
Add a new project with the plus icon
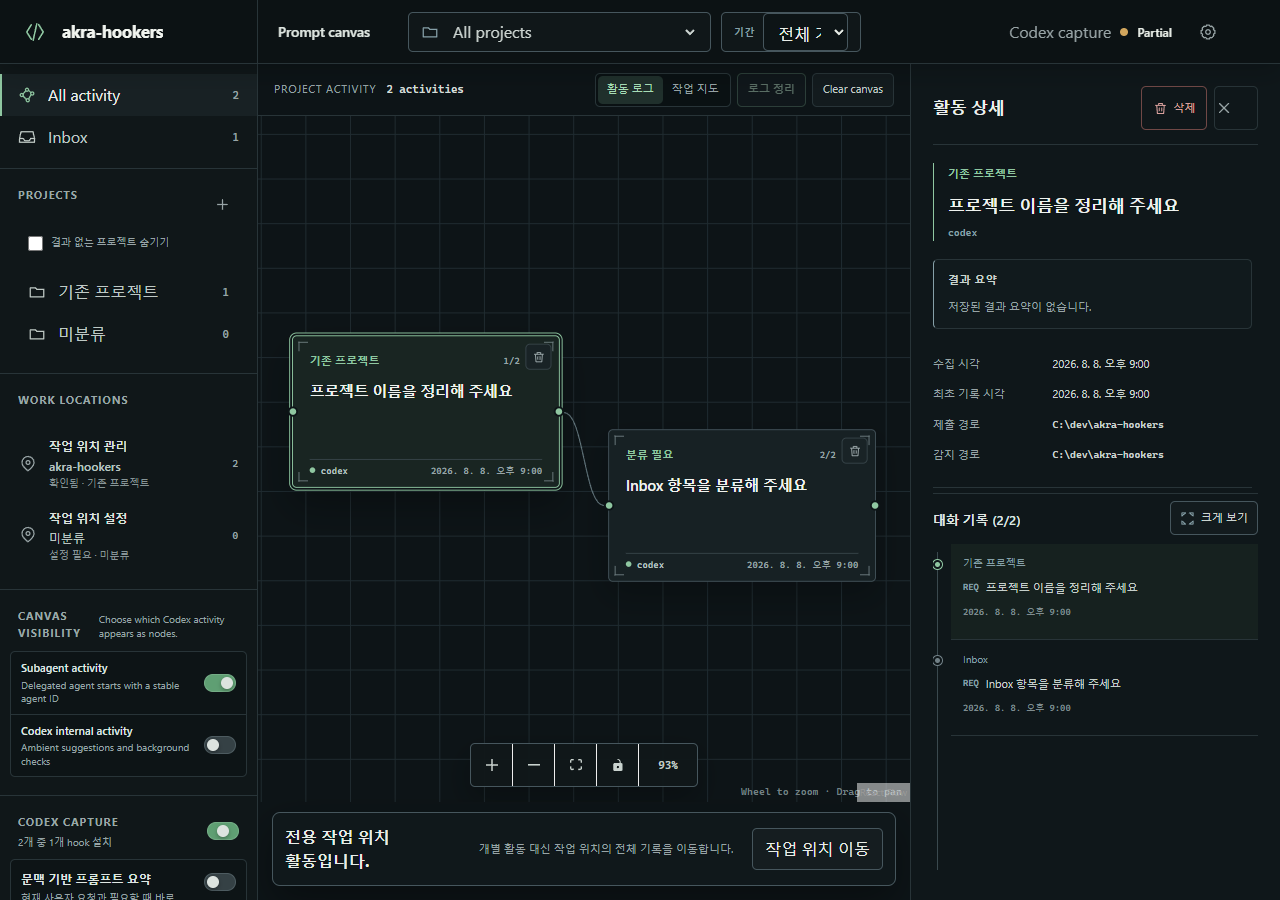(x=222, y=205)
